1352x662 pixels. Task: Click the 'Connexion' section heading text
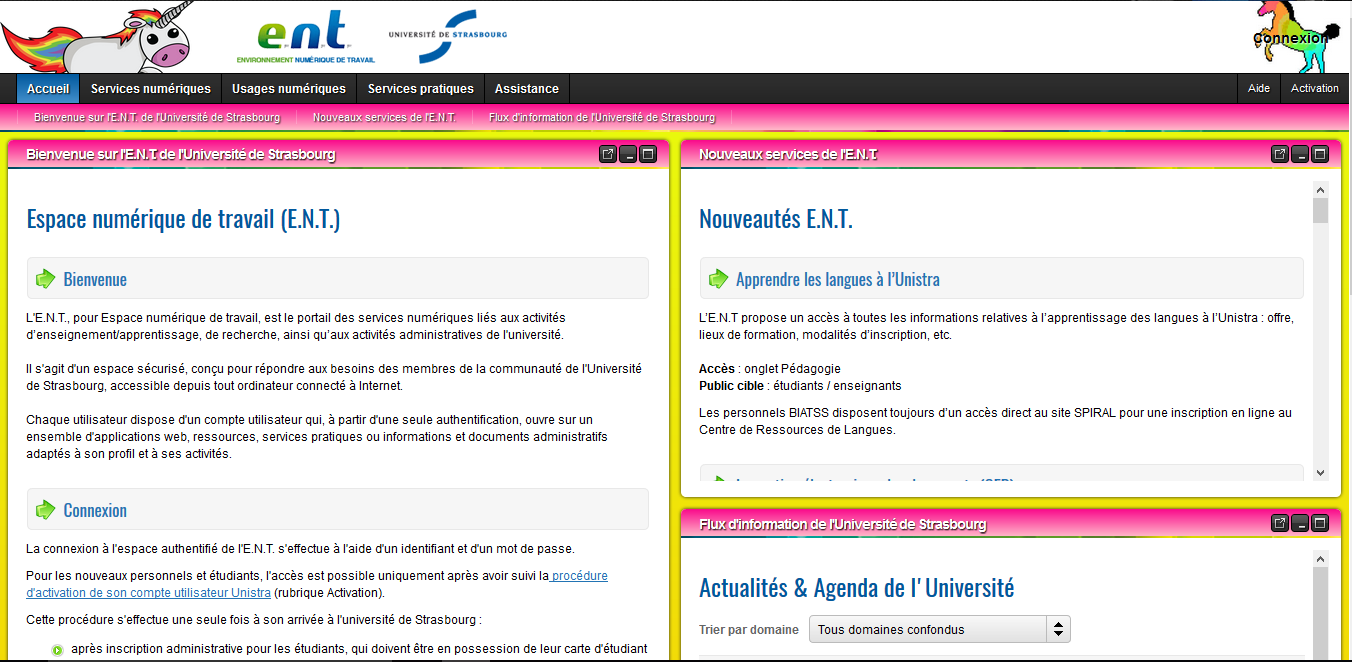click(95, 510)
